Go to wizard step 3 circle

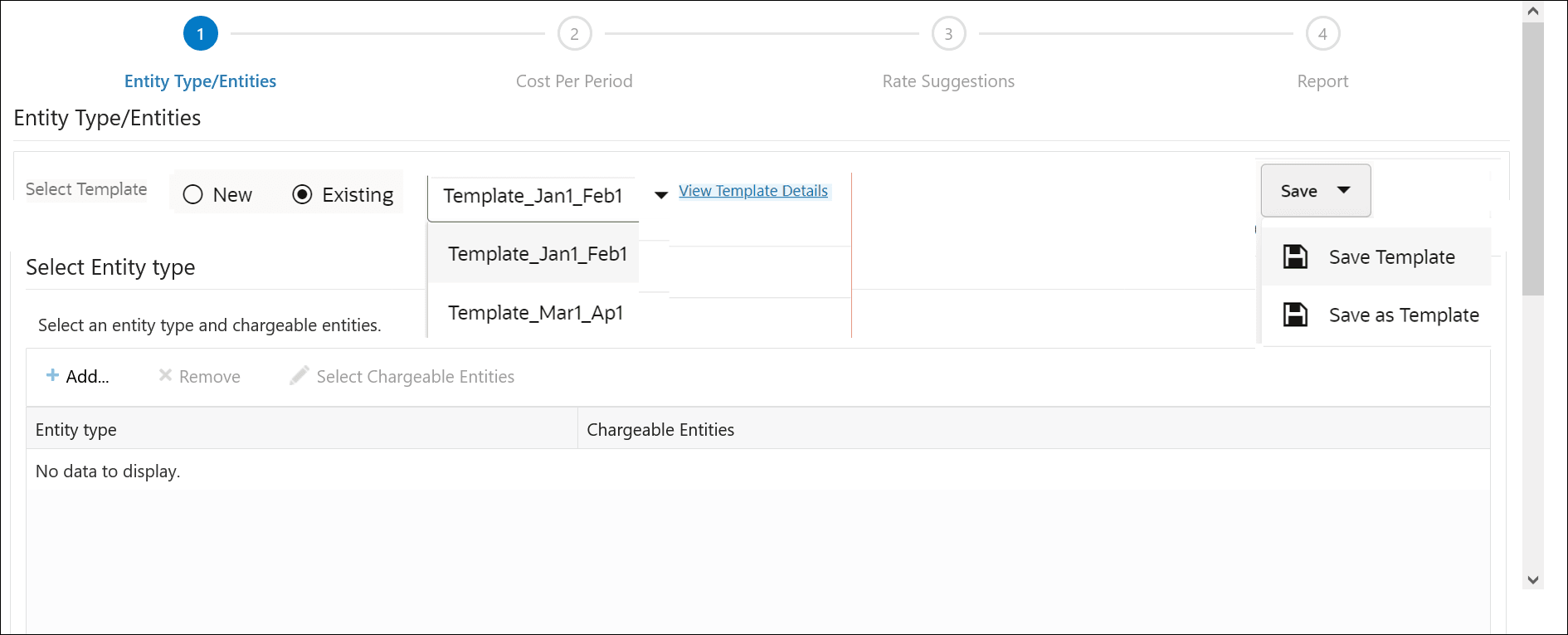point(948,34)
